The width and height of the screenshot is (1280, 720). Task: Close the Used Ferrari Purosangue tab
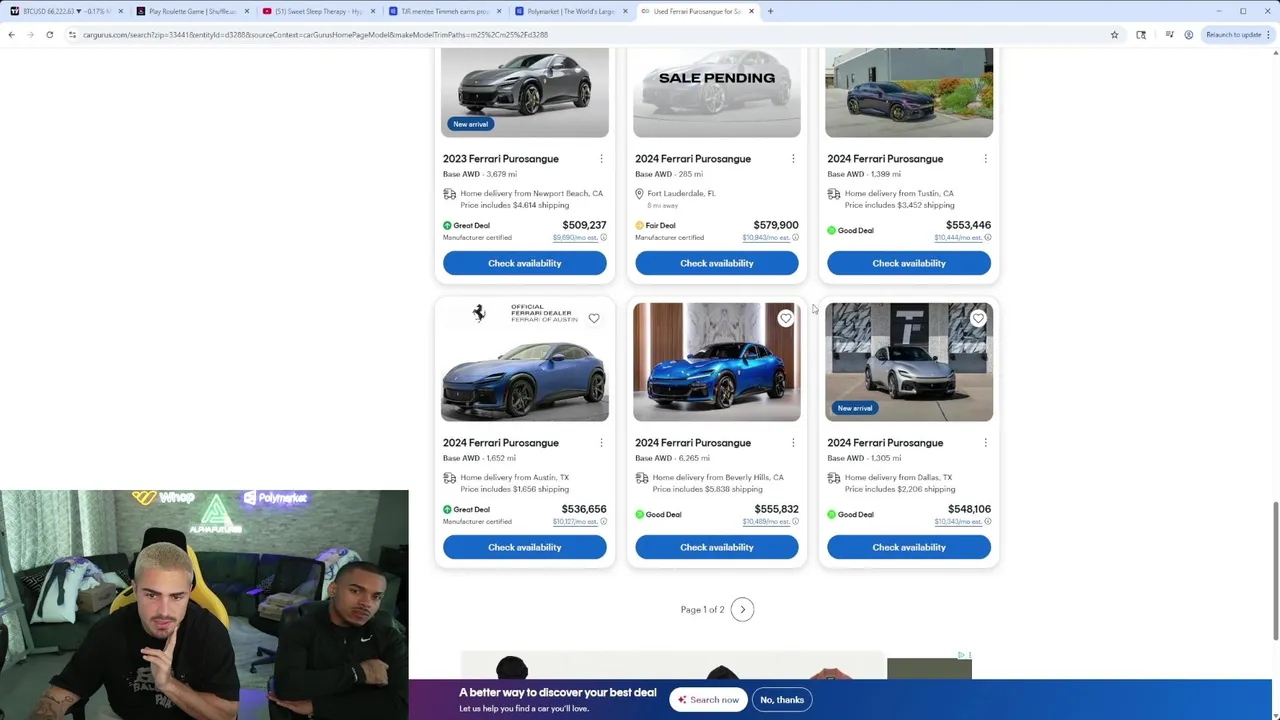click(751, 11)
